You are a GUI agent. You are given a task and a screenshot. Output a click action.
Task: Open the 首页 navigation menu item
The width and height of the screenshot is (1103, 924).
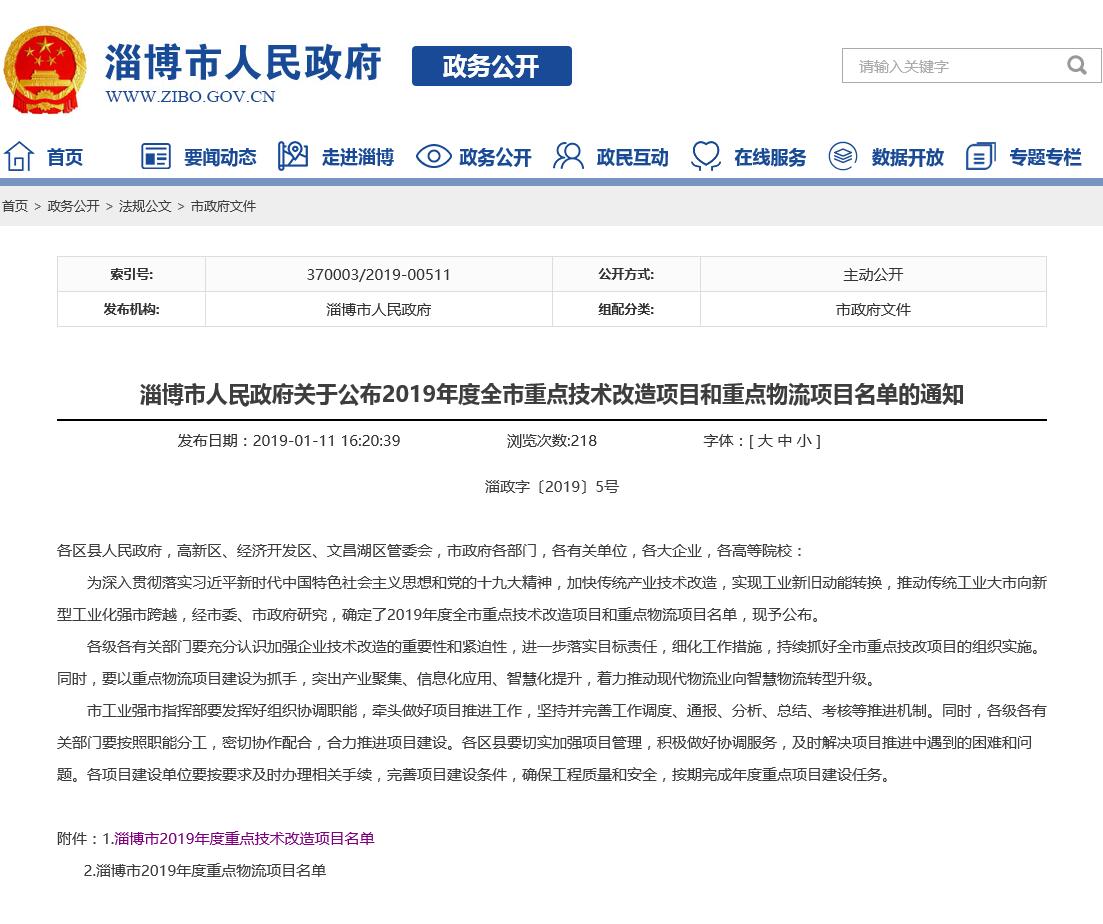63,157
